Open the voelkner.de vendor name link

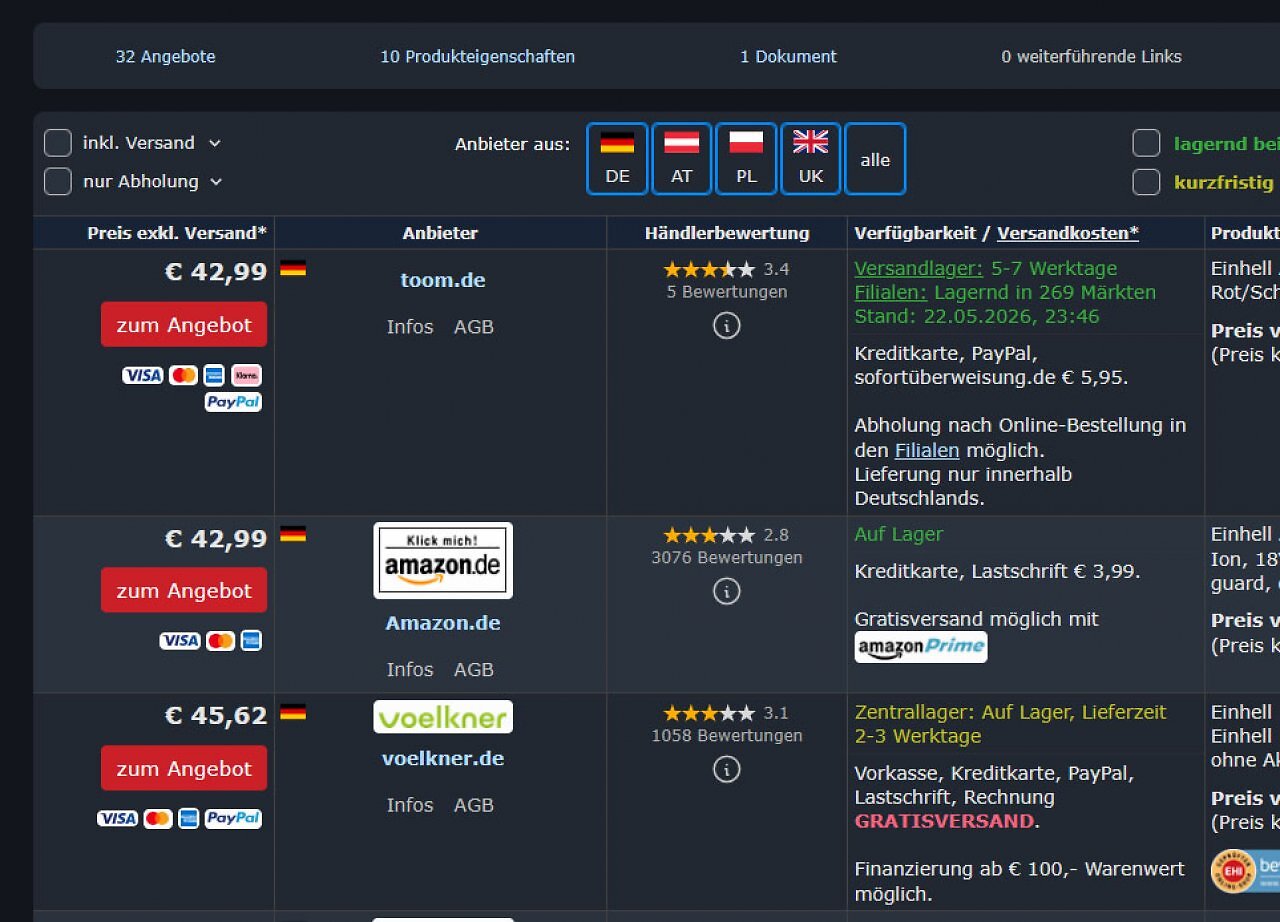point(443,758)
